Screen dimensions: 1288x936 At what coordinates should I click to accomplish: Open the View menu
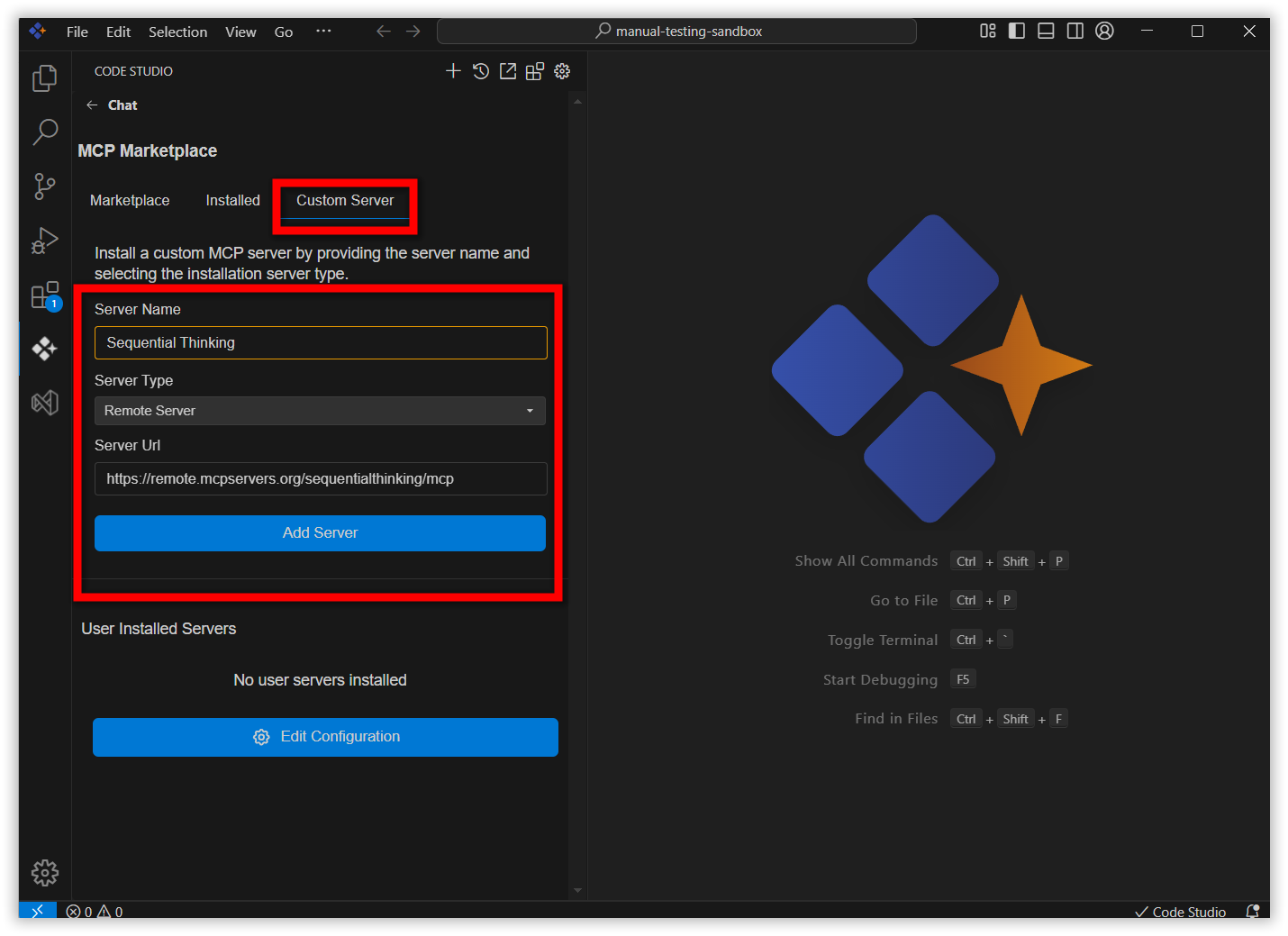tap(240, 32)
